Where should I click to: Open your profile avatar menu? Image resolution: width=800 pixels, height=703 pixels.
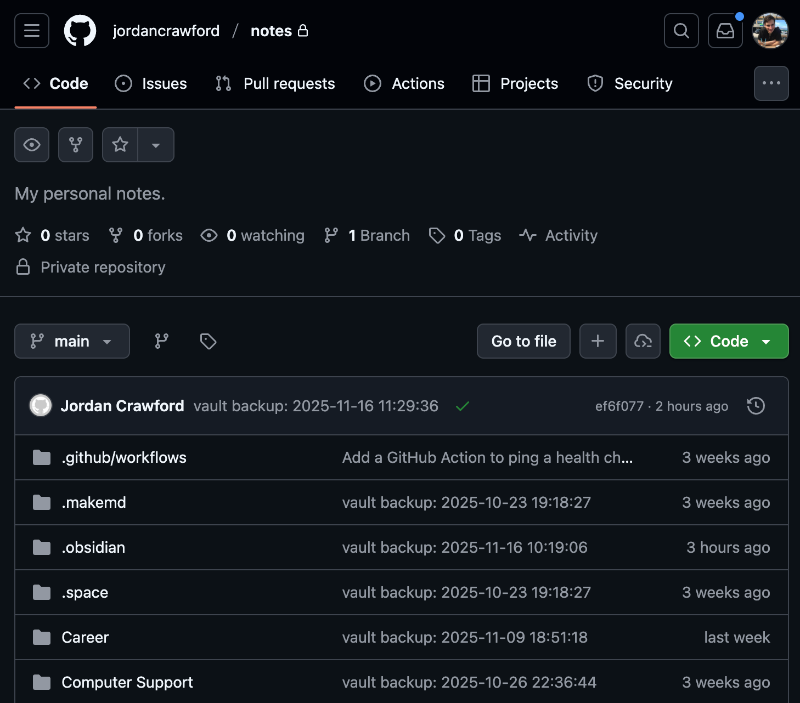[770, 30]
